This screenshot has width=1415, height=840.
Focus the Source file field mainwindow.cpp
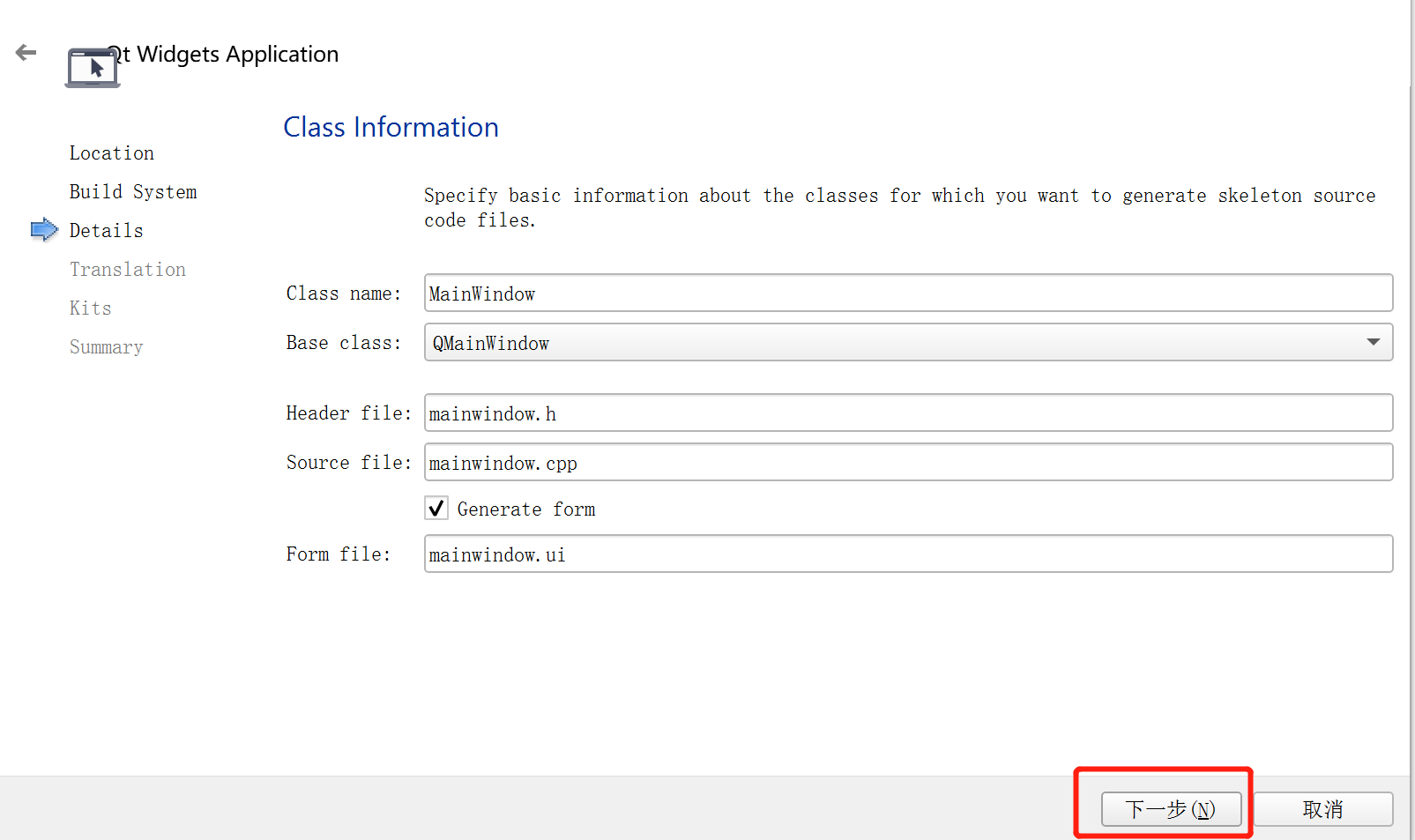coord(908,463)
